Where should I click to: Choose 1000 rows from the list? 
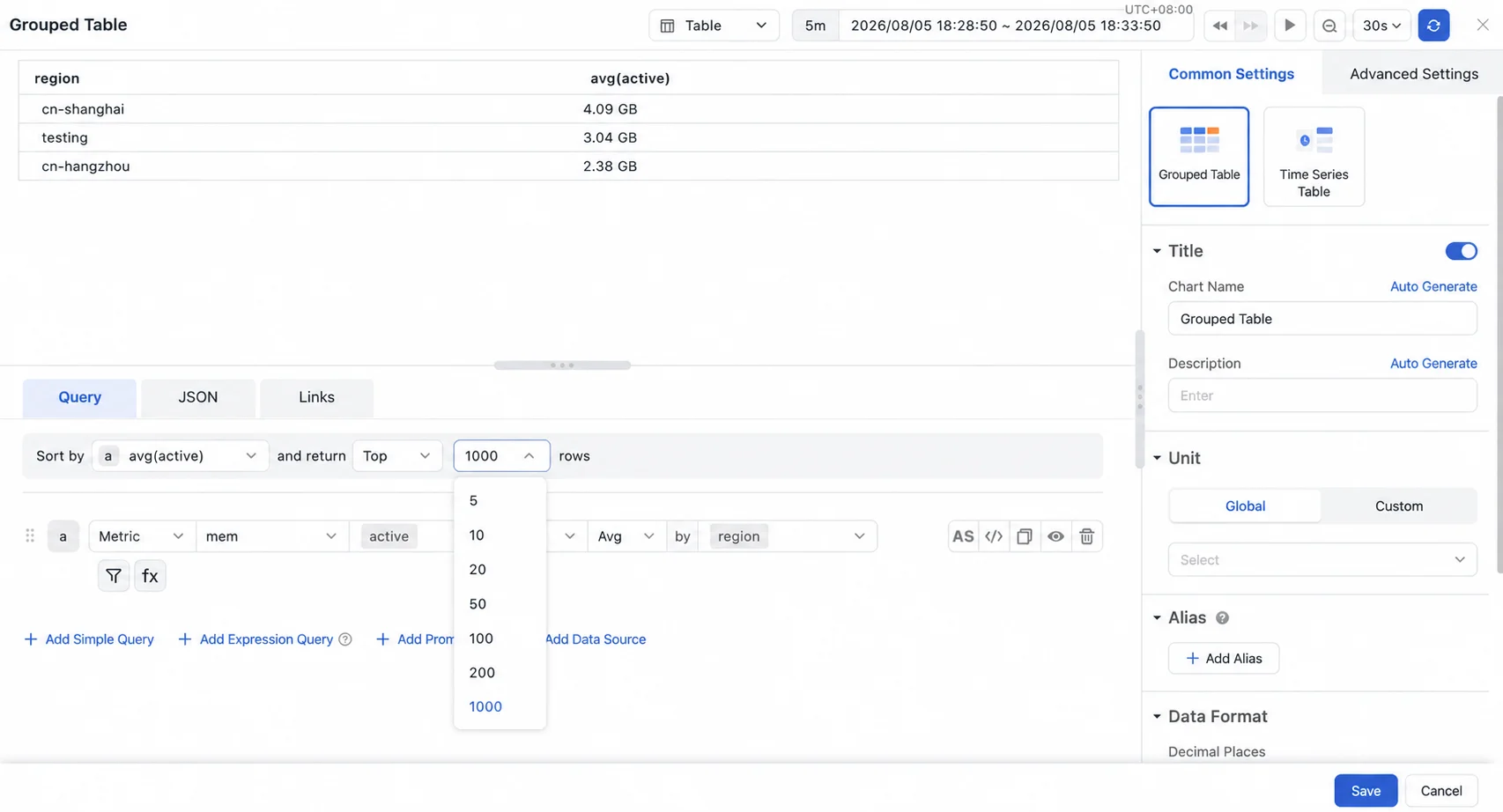click(x=500, y=707)
